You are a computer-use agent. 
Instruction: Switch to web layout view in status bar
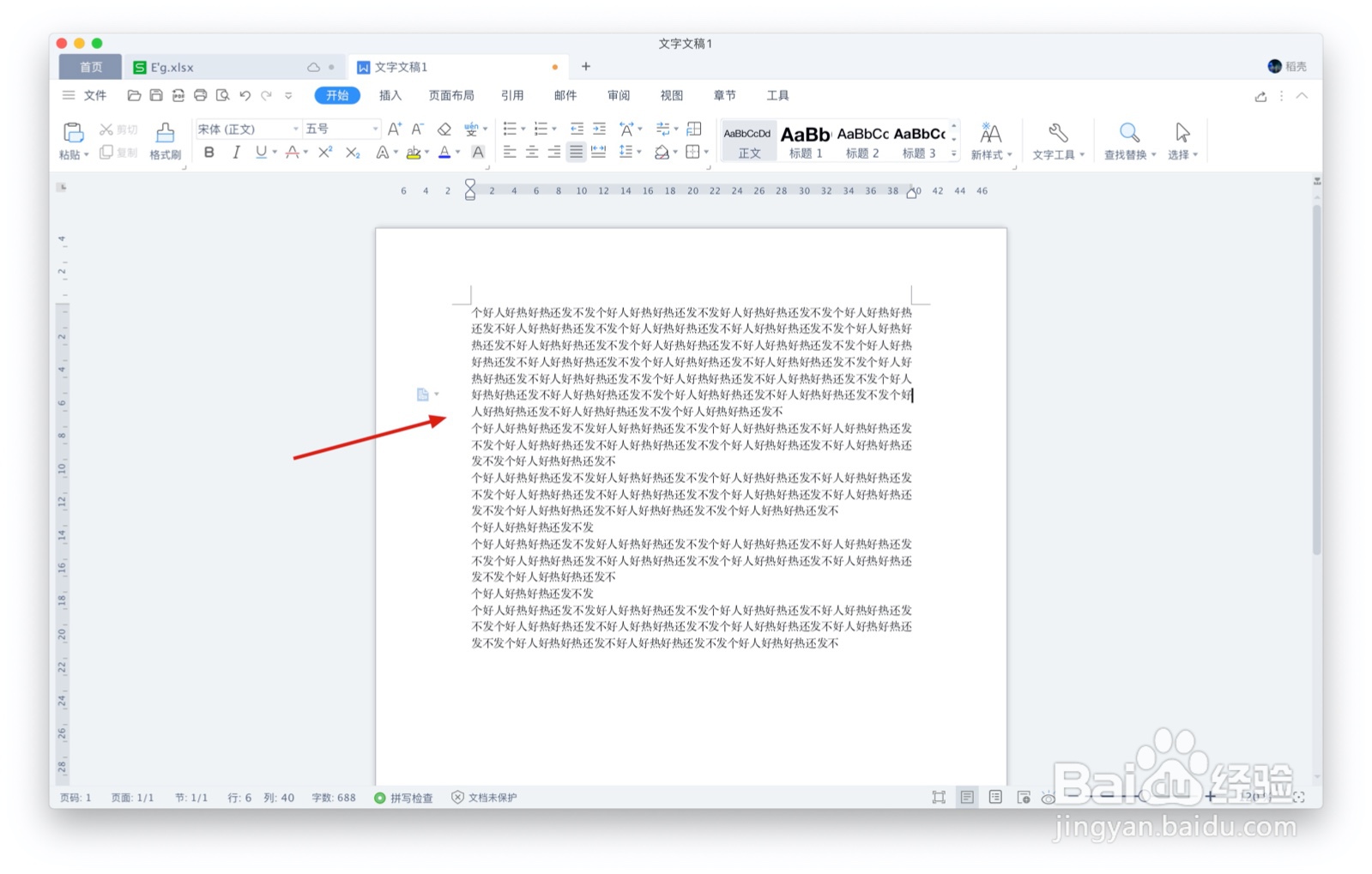(x=1024, y=797)
